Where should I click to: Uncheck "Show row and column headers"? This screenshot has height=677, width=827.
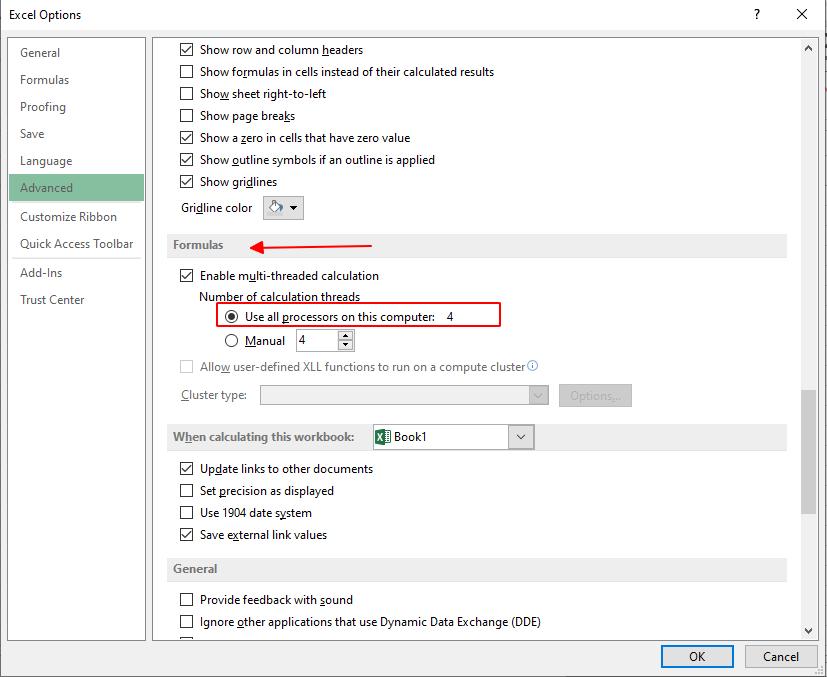tap(185, 50)
